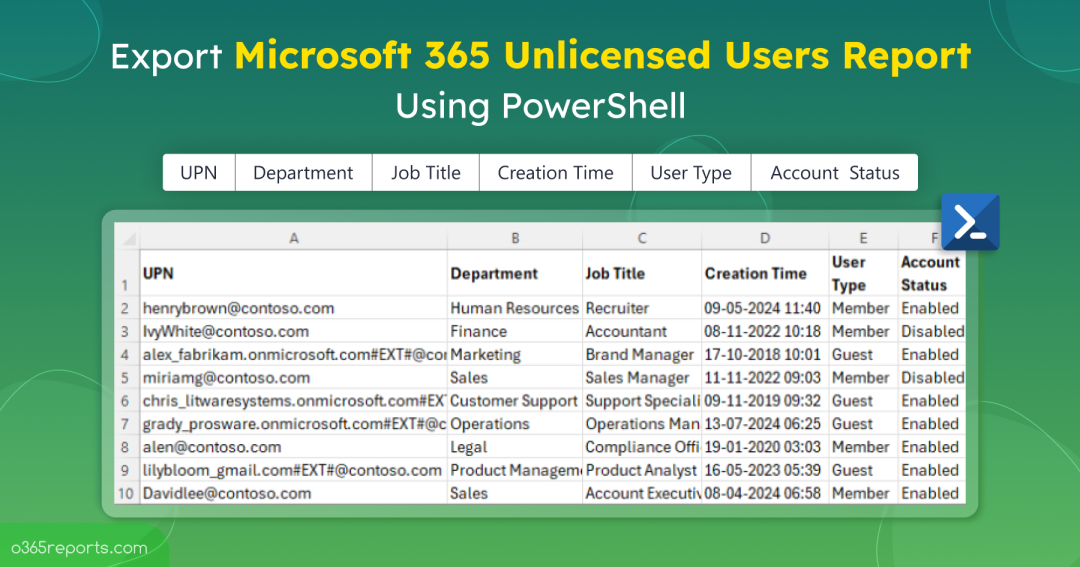Click the Brand Manager job title cell
The width and height of the screenshot is (1080, 567).
point(642,354)
